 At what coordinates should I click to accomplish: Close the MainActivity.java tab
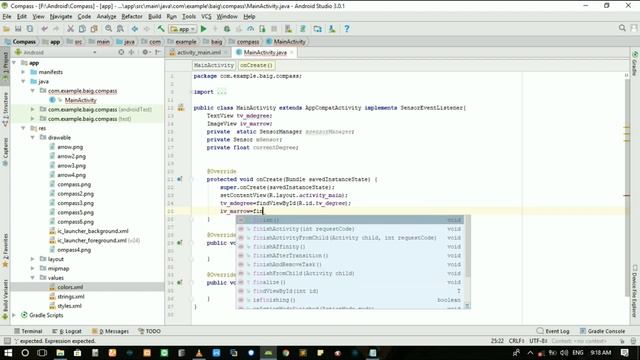coord(291,53)
